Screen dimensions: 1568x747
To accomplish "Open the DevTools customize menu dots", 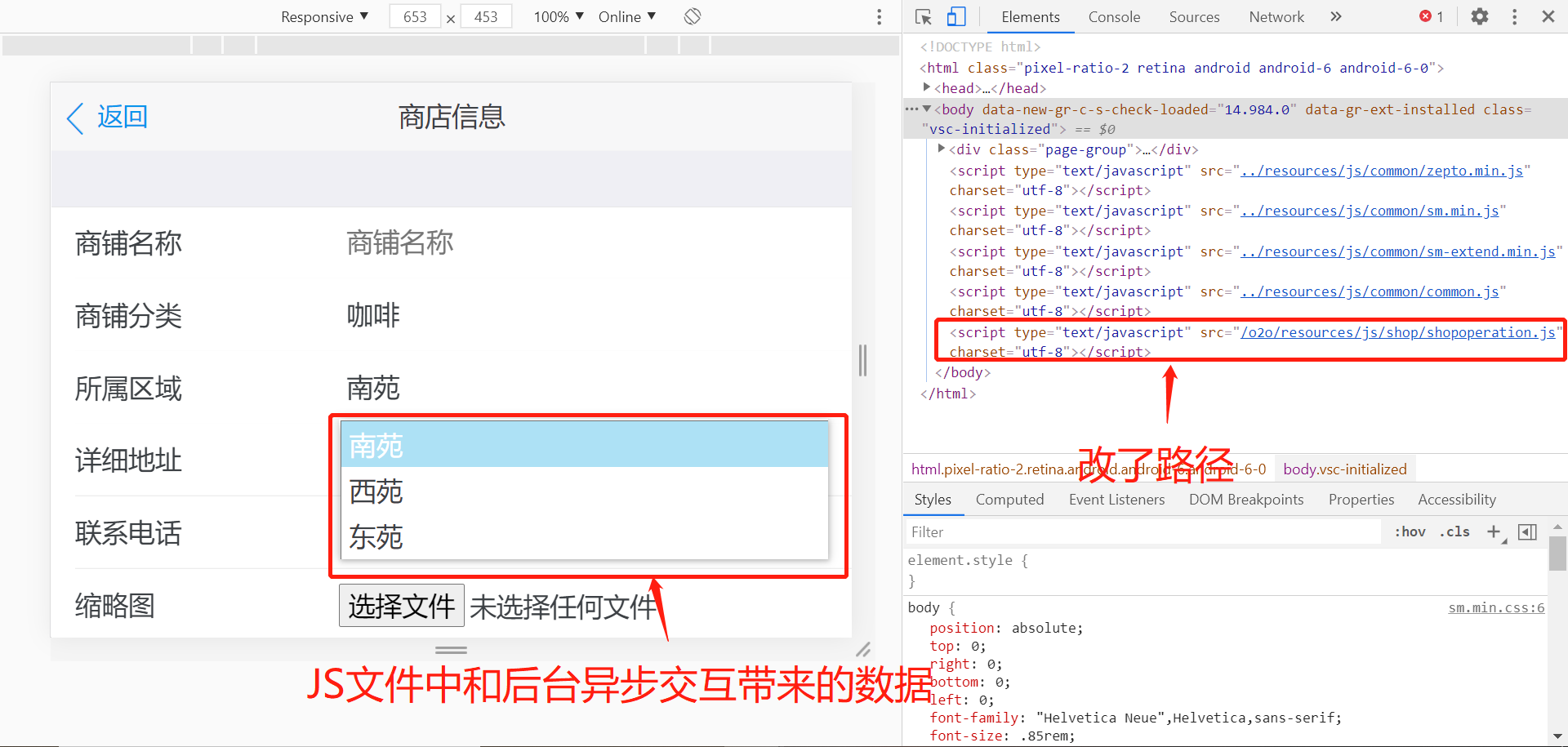I will coord(1514,16).
